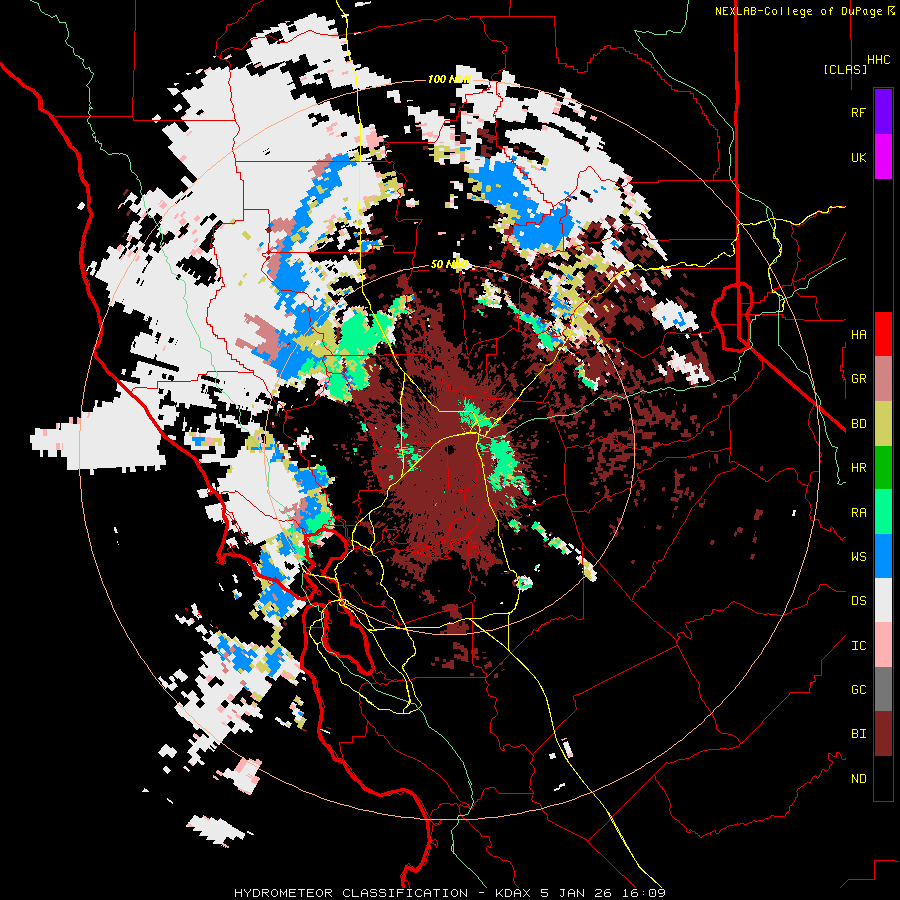This screenshot has width=900, height=900.
Task: Pick the mint green RA legend swatch
Action: tap(883, 512)
